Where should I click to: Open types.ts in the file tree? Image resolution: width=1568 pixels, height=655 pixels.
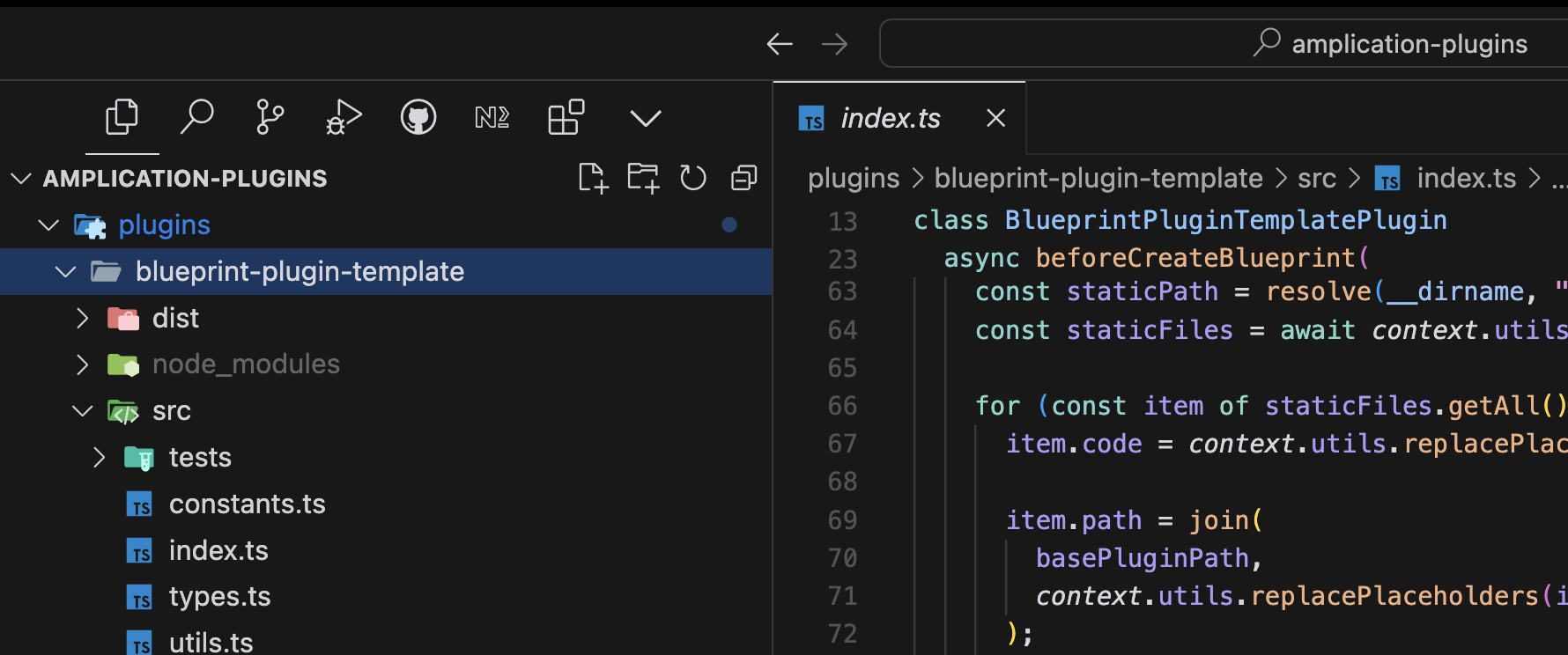click(x=386, y=597)
